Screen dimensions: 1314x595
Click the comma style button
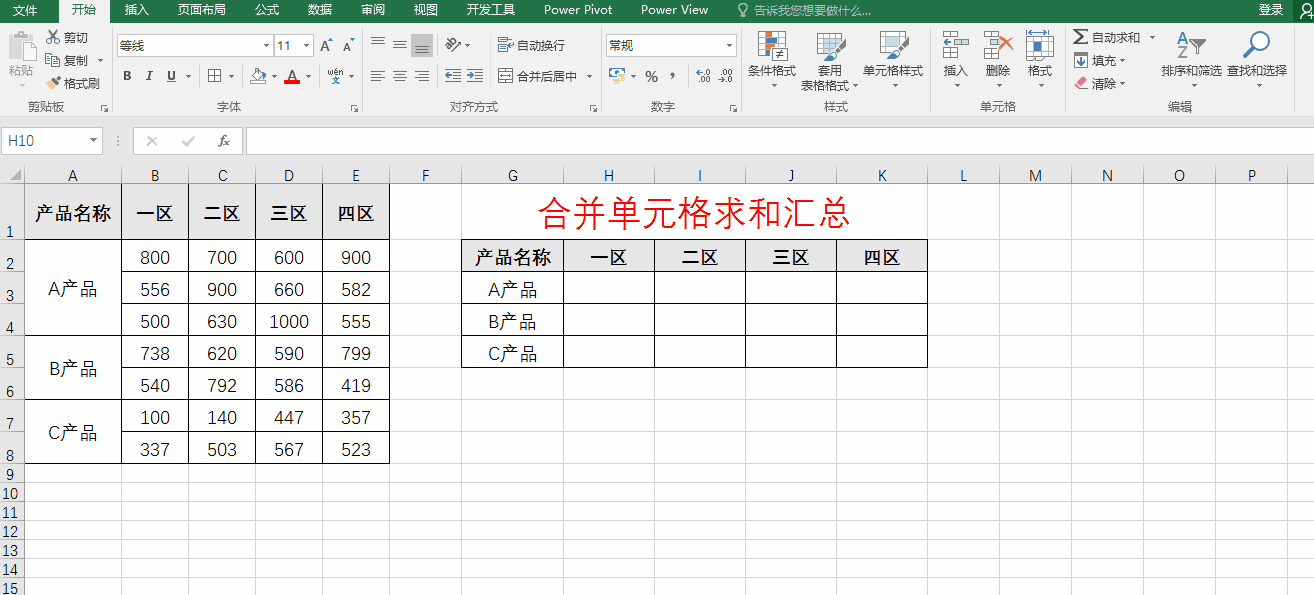[x=673, y=76]
